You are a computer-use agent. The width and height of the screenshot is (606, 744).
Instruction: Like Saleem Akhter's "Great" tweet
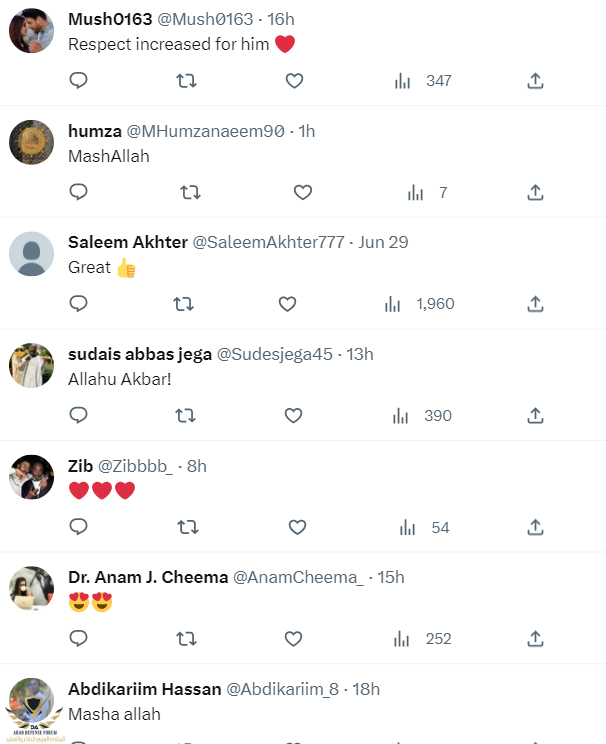point(287,303)
